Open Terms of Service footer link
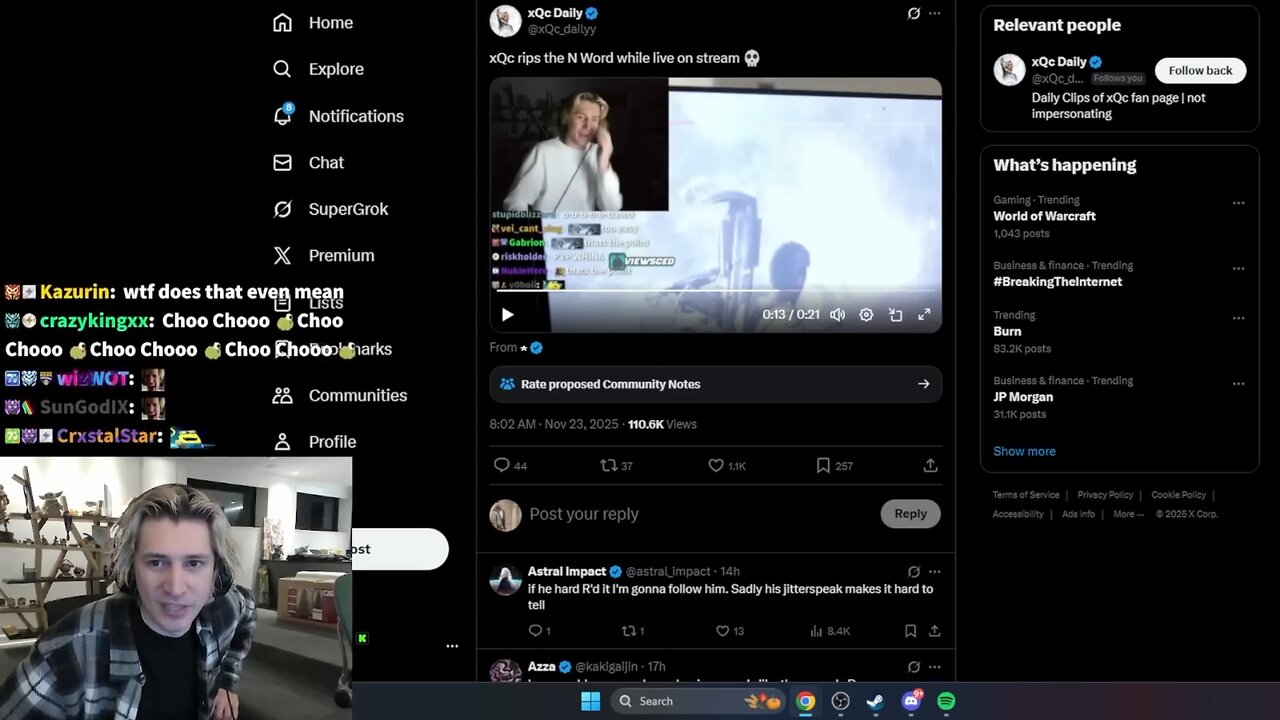This screenshot has width=1280, height=720. [1026, 495]
